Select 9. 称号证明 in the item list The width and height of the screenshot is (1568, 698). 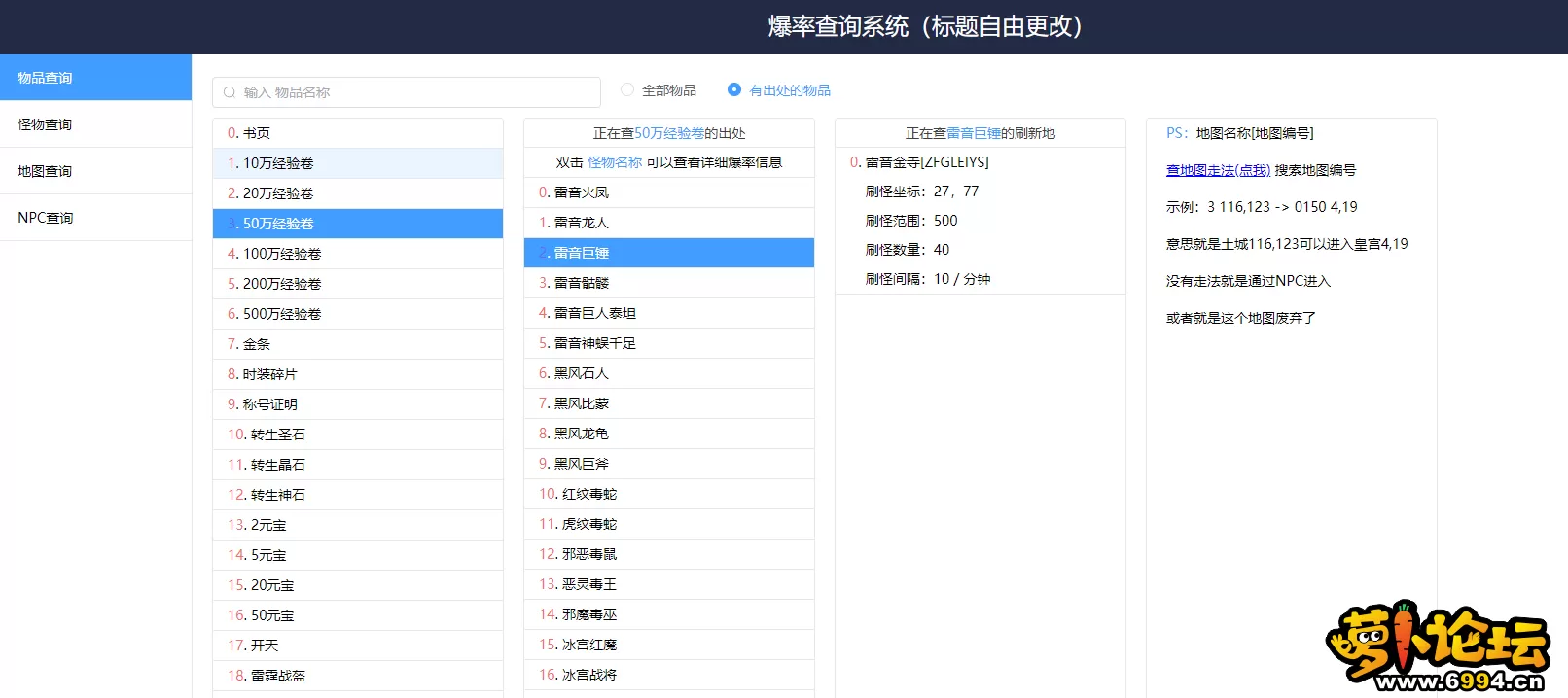click(x=358, y=404)
